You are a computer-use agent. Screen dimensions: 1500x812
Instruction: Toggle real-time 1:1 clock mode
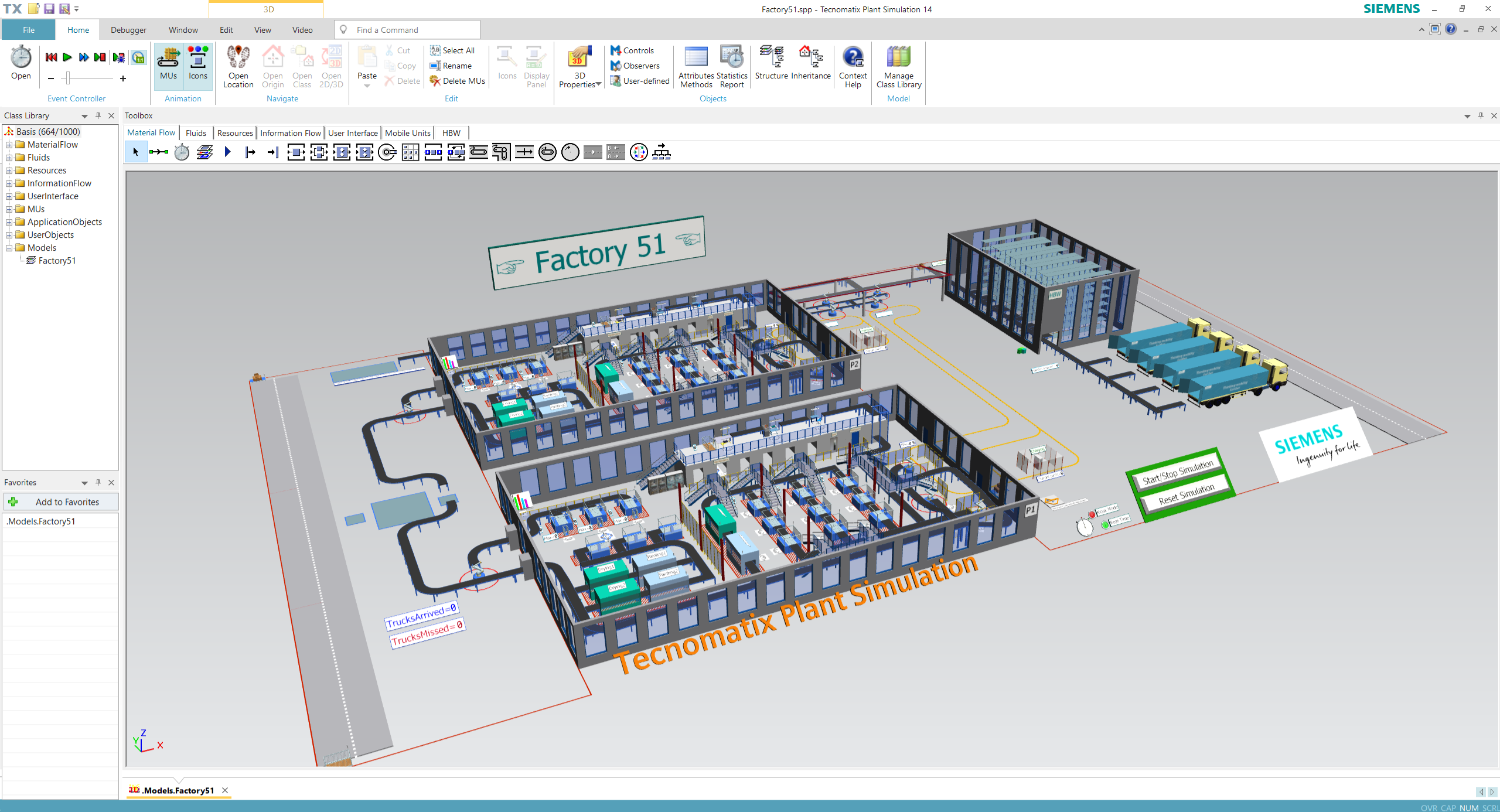pyautogui.click(x=138, y=57)
